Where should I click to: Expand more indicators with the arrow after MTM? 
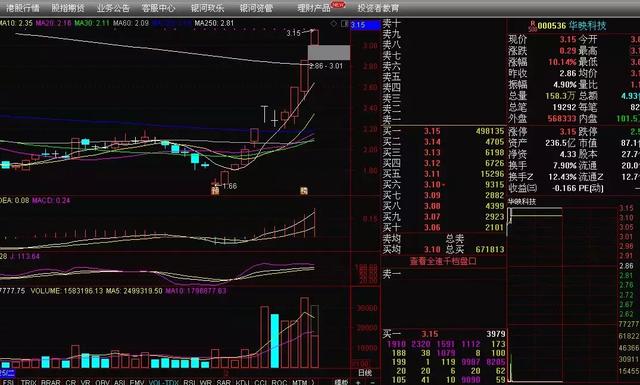click(x=313, y=382)
